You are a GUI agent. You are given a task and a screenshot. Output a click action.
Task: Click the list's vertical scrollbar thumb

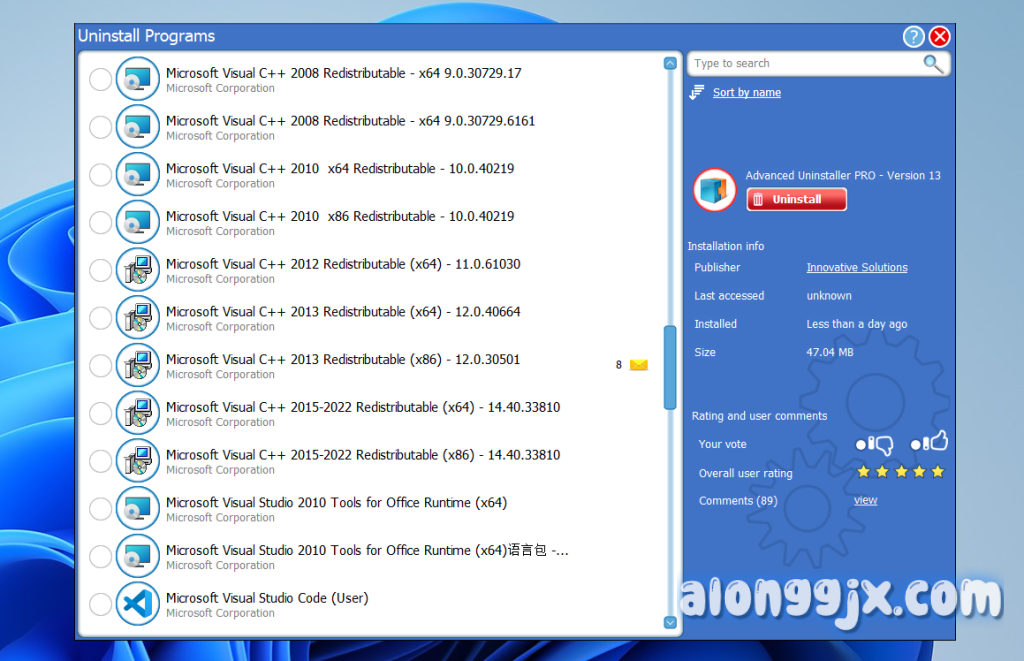pos(670,367)
